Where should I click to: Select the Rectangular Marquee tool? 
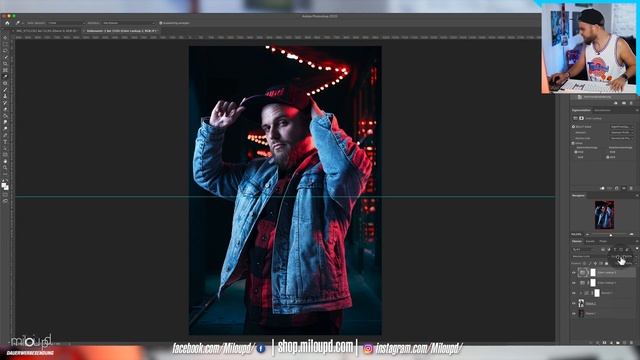click(5, 44)
